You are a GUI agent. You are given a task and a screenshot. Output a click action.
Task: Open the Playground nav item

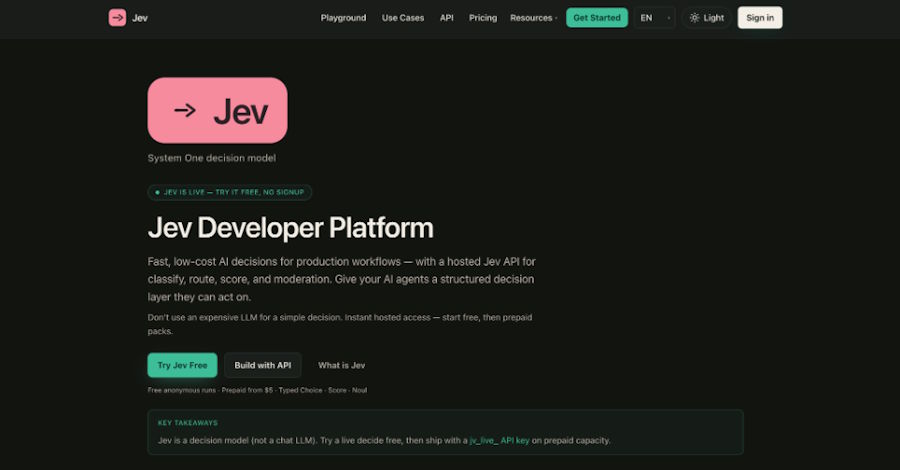pos(343,18)
